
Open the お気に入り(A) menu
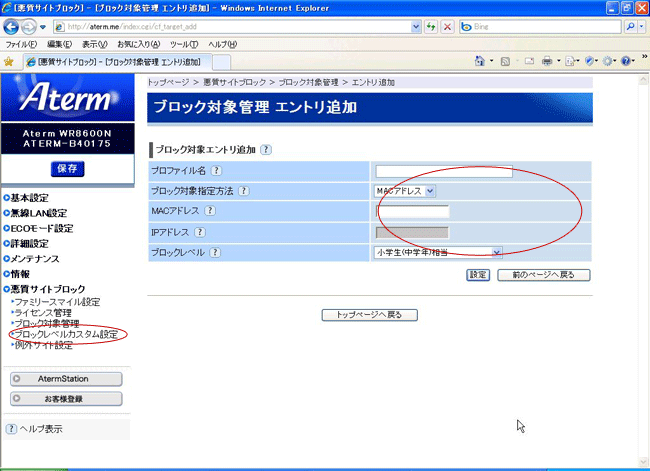click(138, 45)
